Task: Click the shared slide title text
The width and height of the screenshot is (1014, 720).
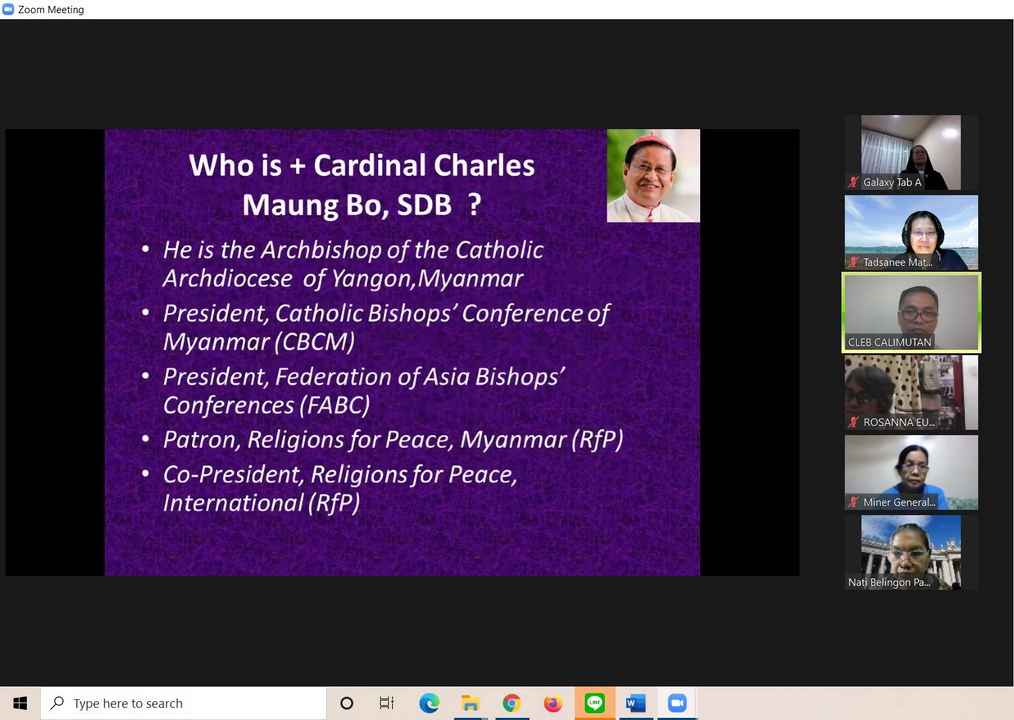Action: (x=362, y=184)
